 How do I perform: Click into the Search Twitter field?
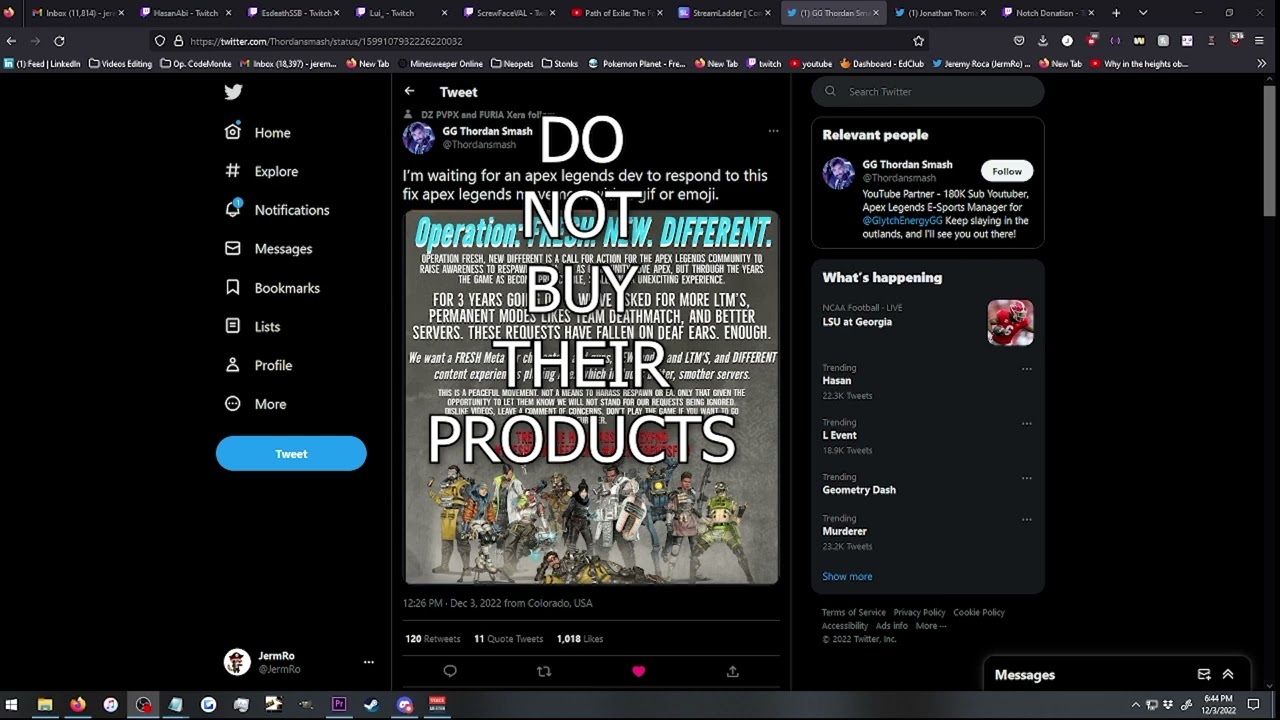point(928,91)
